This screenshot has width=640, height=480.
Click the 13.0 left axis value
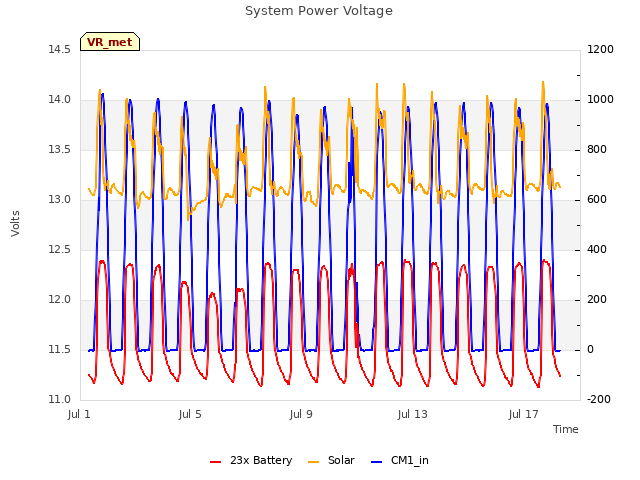[59, 200]
